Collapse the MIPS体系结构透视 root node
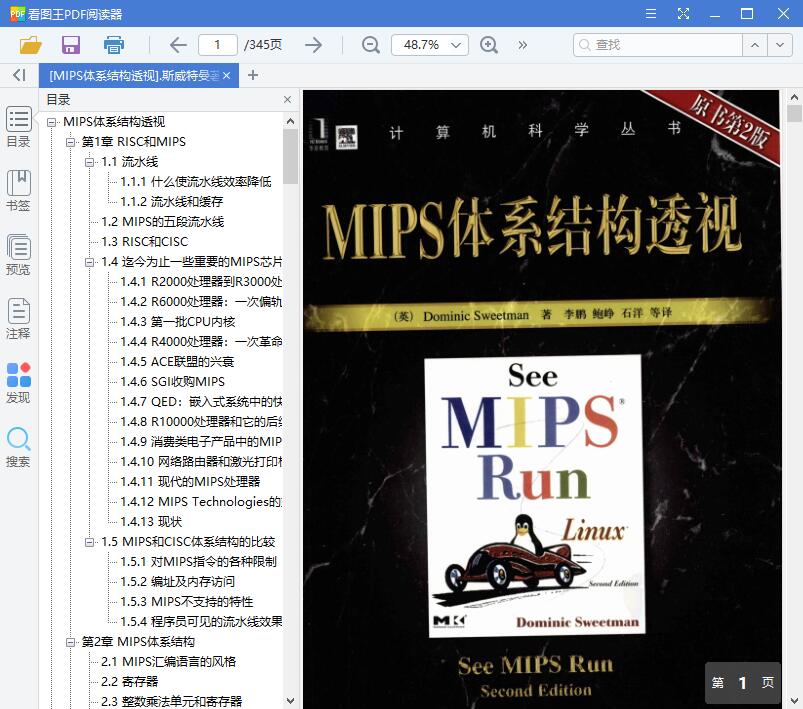 point(51,122)
